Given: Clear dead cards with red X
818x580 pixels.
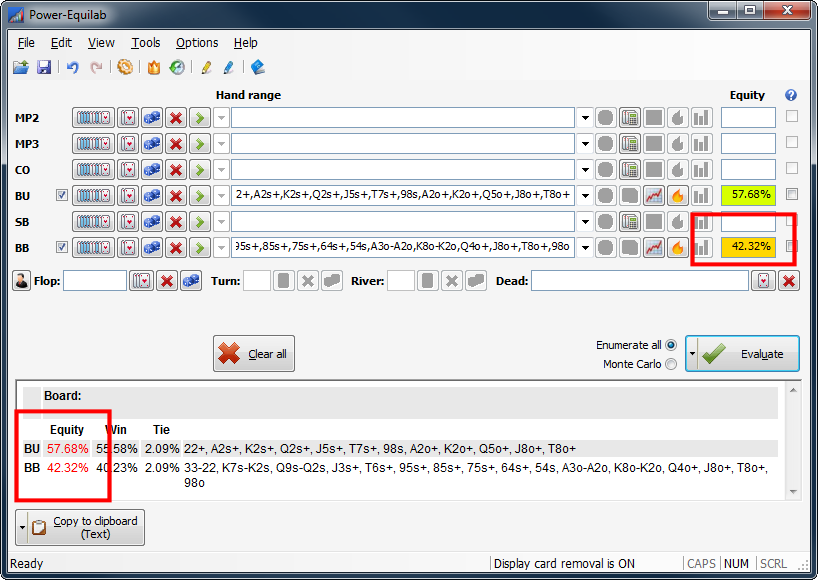Looking at the screenshot, I should tap(789, 281).
